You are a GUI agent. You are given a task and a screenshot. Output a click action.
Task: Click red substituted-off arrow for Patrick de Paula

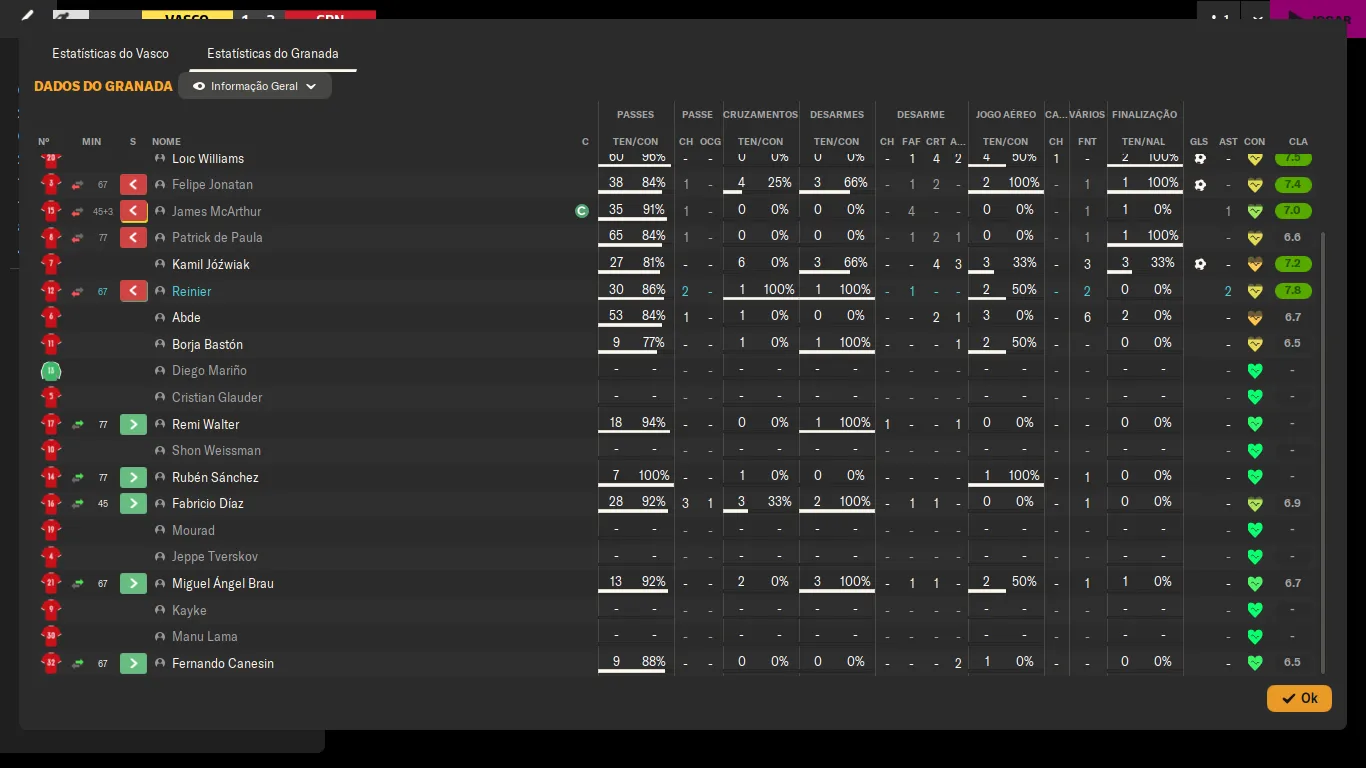point(133,238)
